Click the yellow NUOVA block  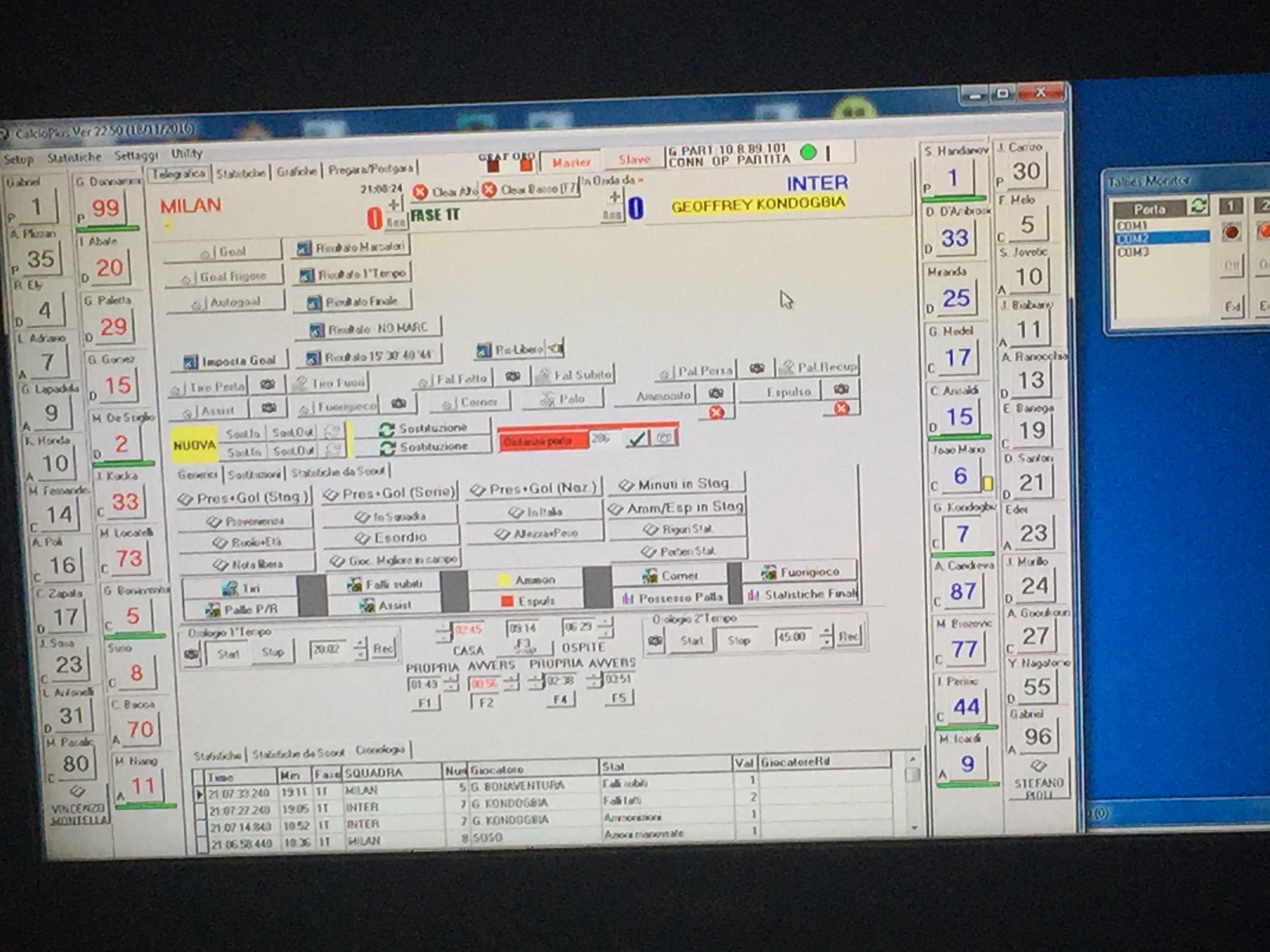[x=195, y=445]
